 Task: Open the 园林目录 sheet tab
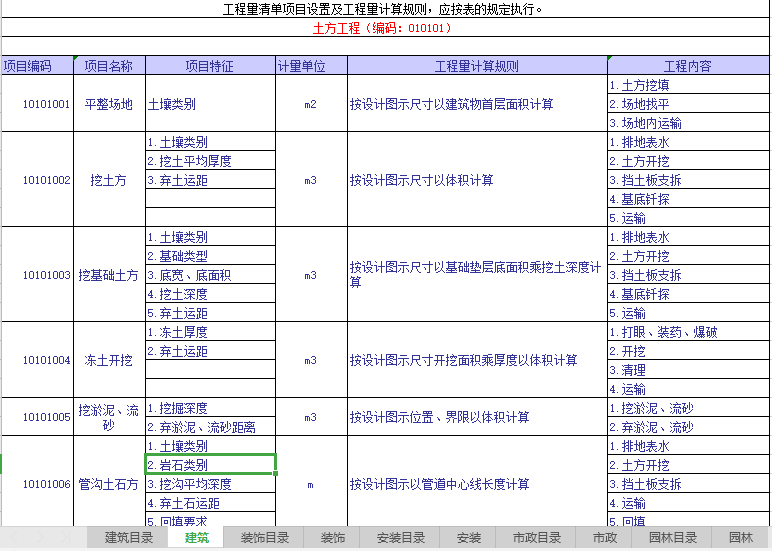pyautogui.click(x=673, y=538)
